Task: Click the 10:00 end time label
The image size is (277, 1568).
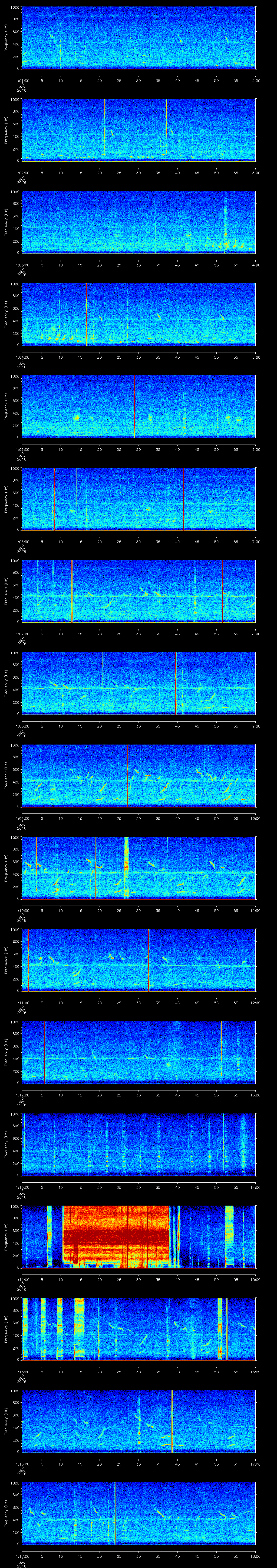Action: click(255, 818)
